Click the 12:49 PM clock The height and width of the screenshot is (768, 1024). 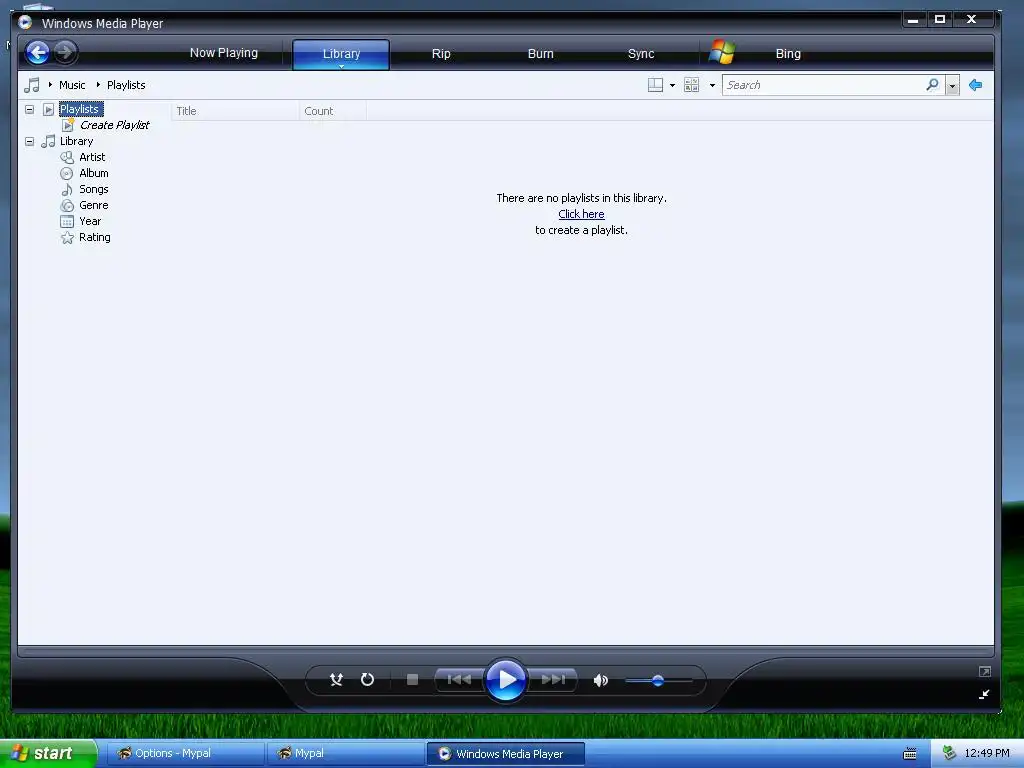pos(987,753)
